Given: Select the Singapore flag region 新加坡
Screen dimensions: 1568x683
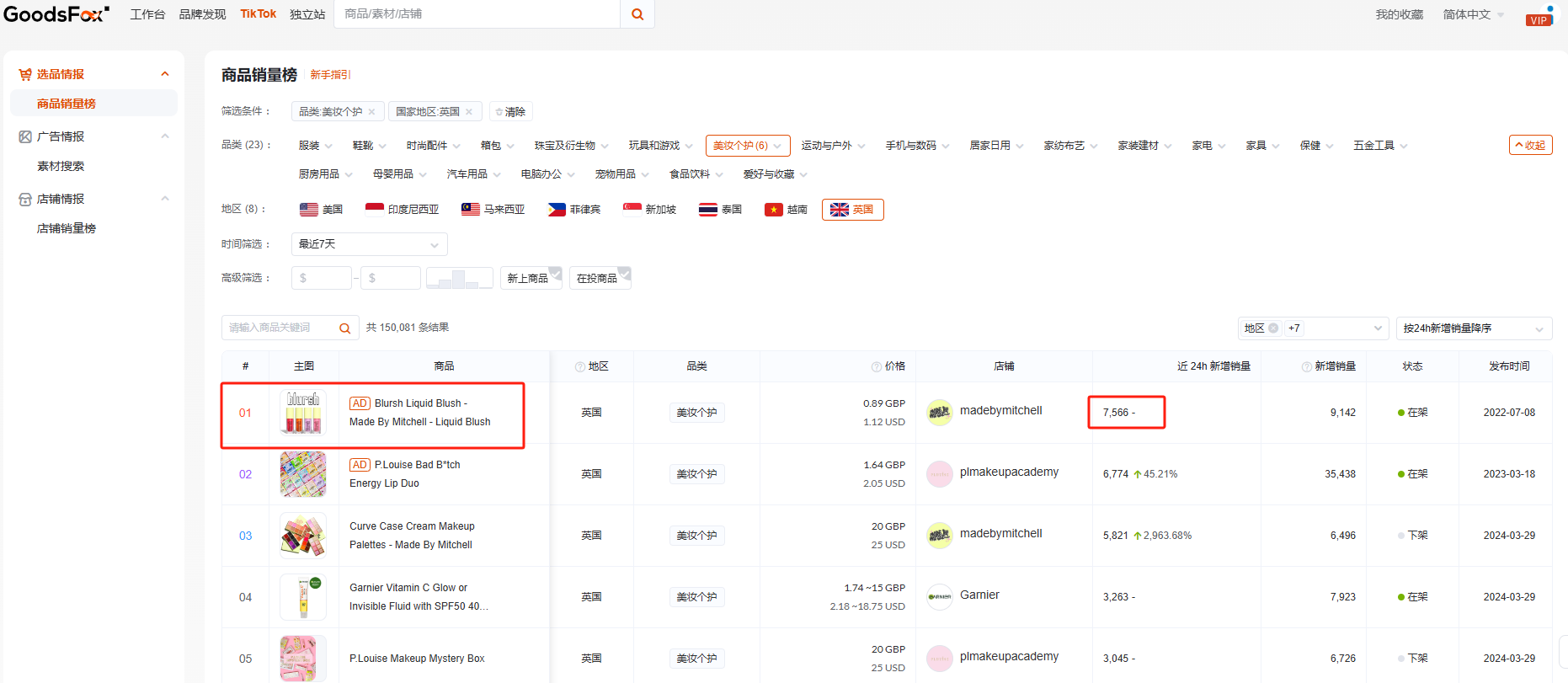Looking at the screenshot, I should 649,210.
